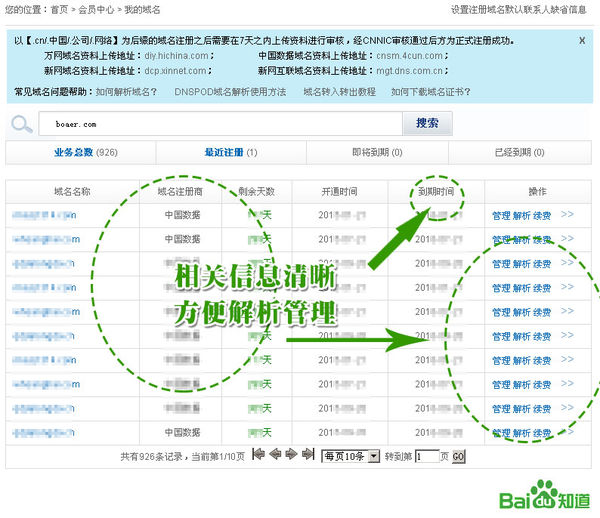Screen dimensions: 600x518
Task: Sort by 到期时间 column header
Action: [435, 190]
